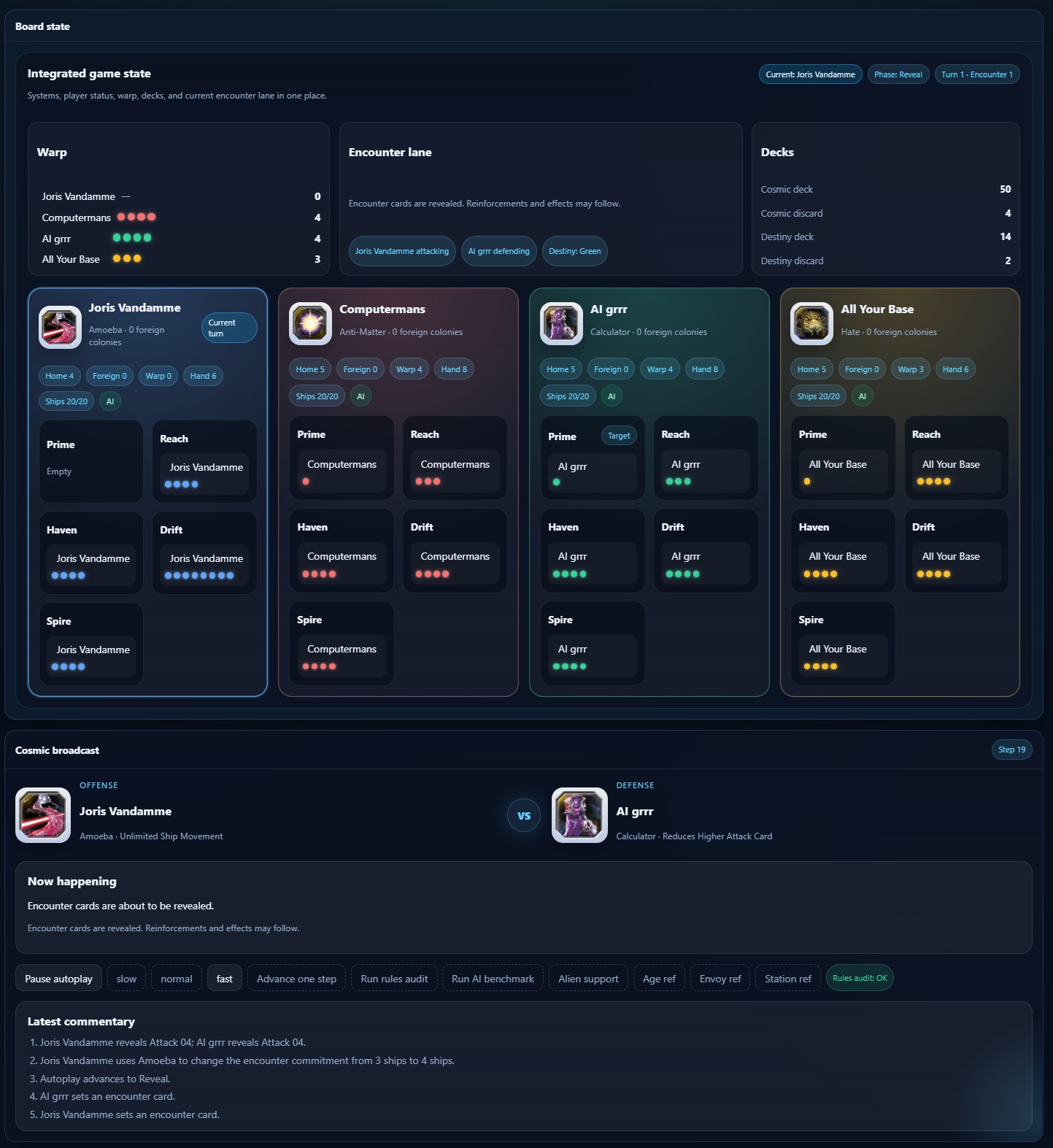Open the Age ref panel
The height and width of the screenshot is (1148, 1053).
(659, 979)
